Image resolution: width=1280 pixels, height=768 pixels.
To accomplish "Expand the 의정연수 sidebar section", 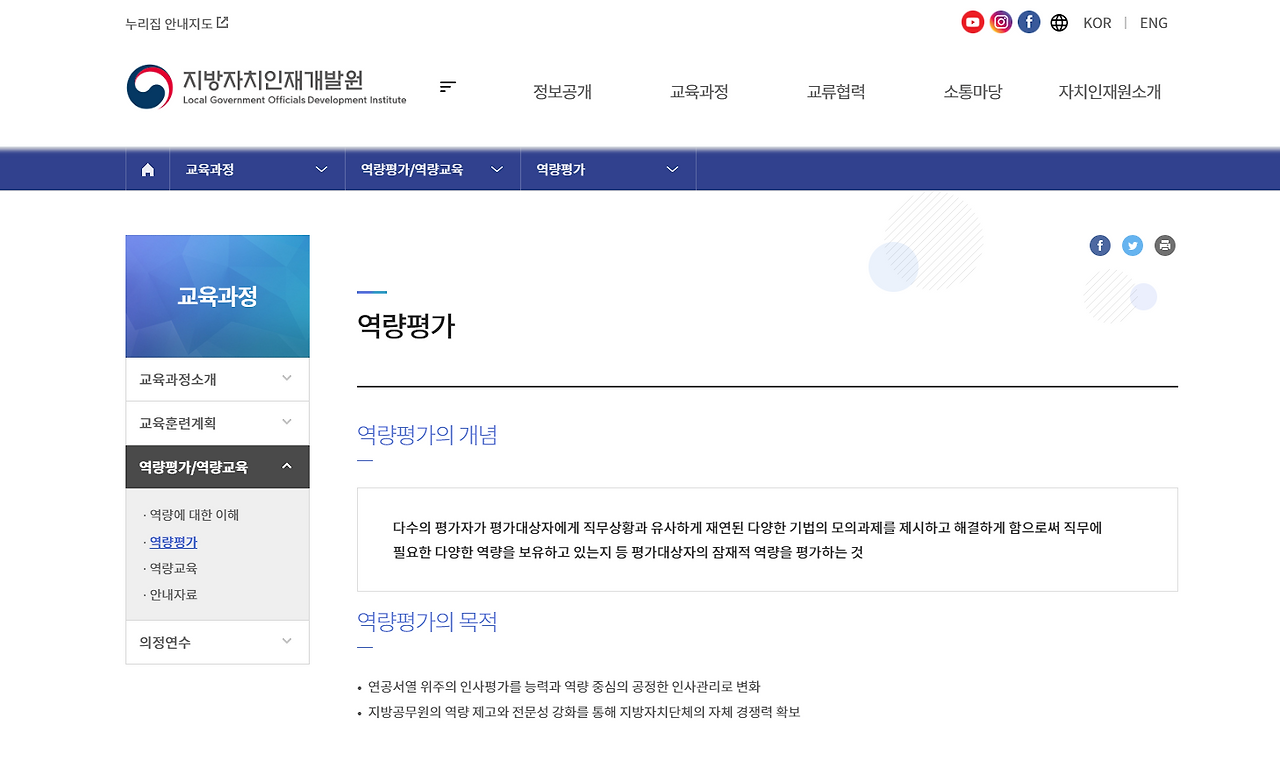I will click(x=217, y=642).
